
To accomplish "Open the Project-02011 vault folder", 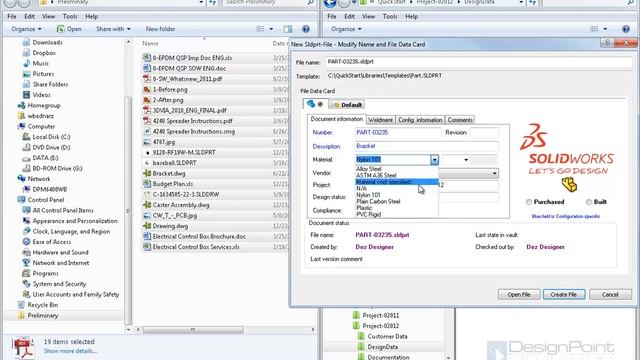I will coord(380,316).
